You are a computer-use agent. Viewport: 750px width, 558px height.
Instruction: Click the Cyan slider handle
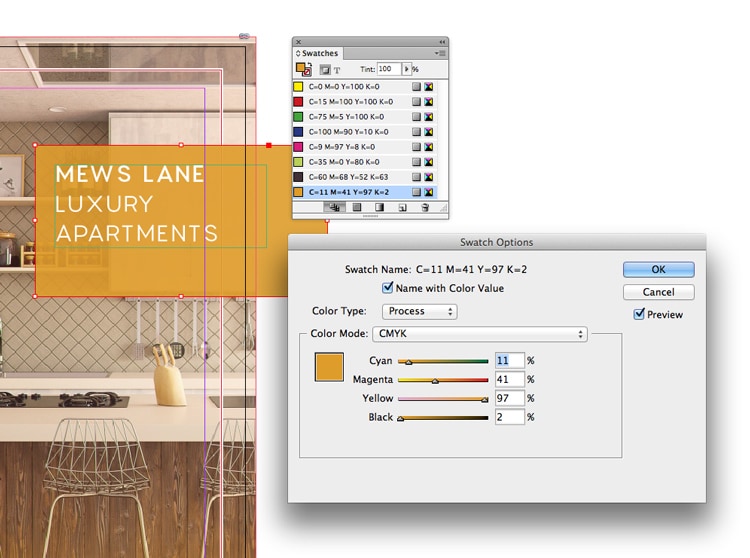pos(408,362)
